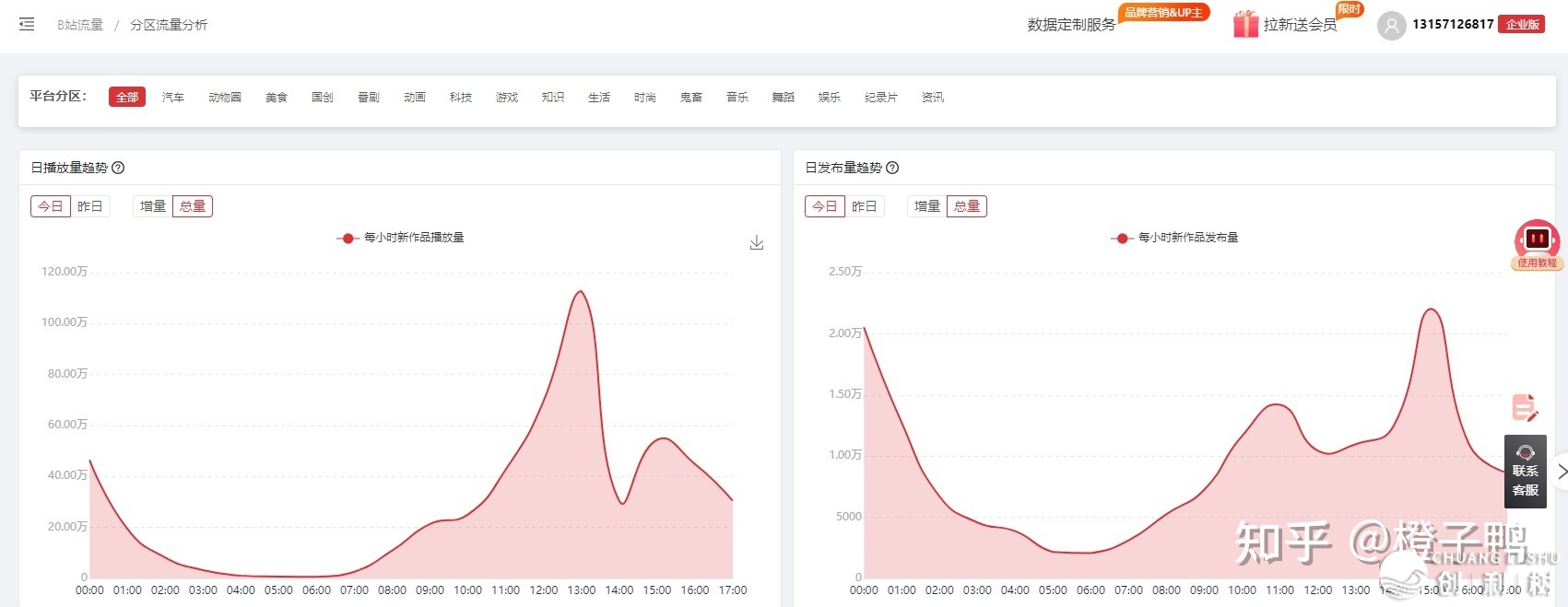
Task: Click the red note feedback icon
Action: [1525, 407]
